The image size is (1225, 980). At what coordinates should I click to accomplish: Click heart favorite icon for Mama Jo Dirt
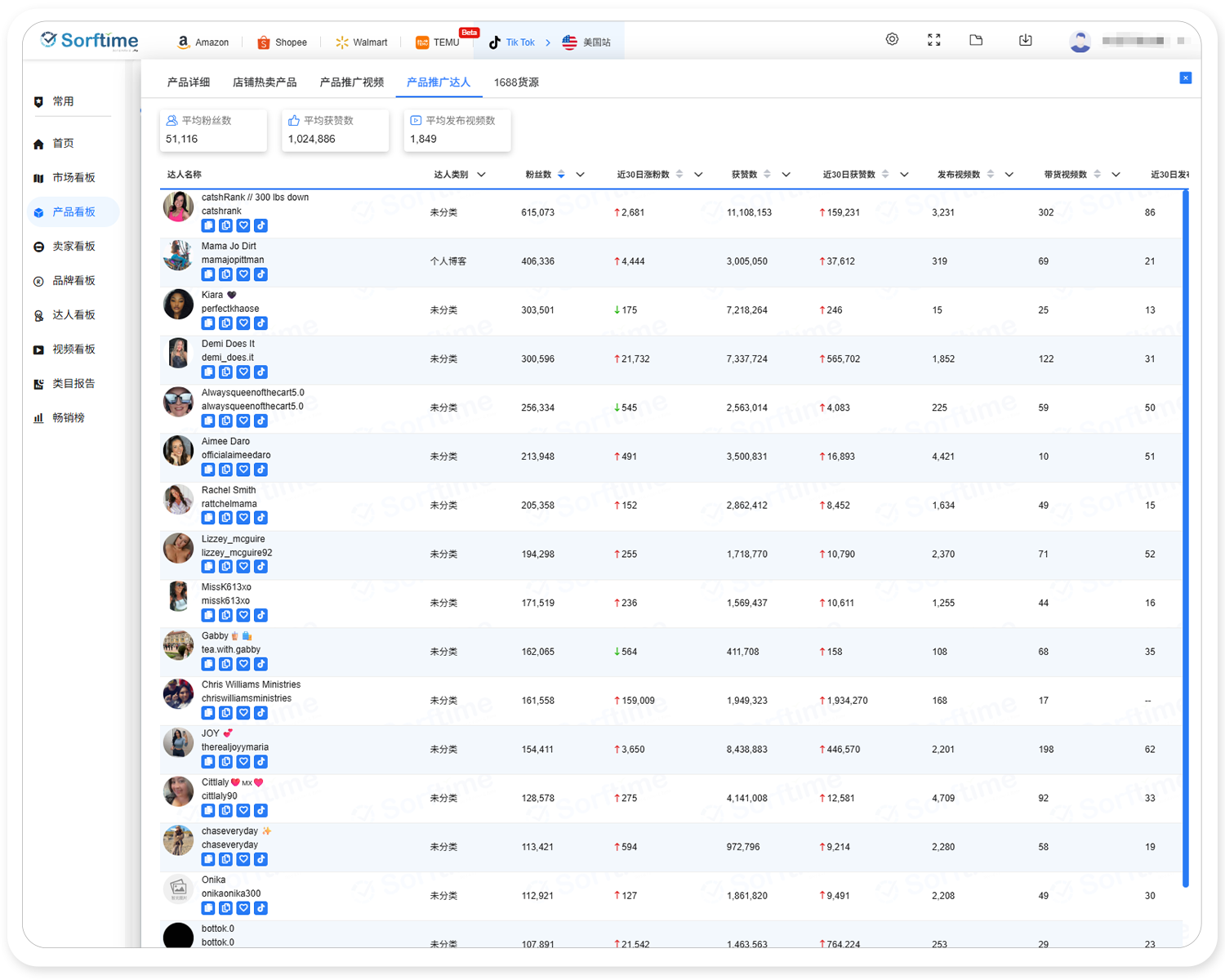[x=243, y=274]
